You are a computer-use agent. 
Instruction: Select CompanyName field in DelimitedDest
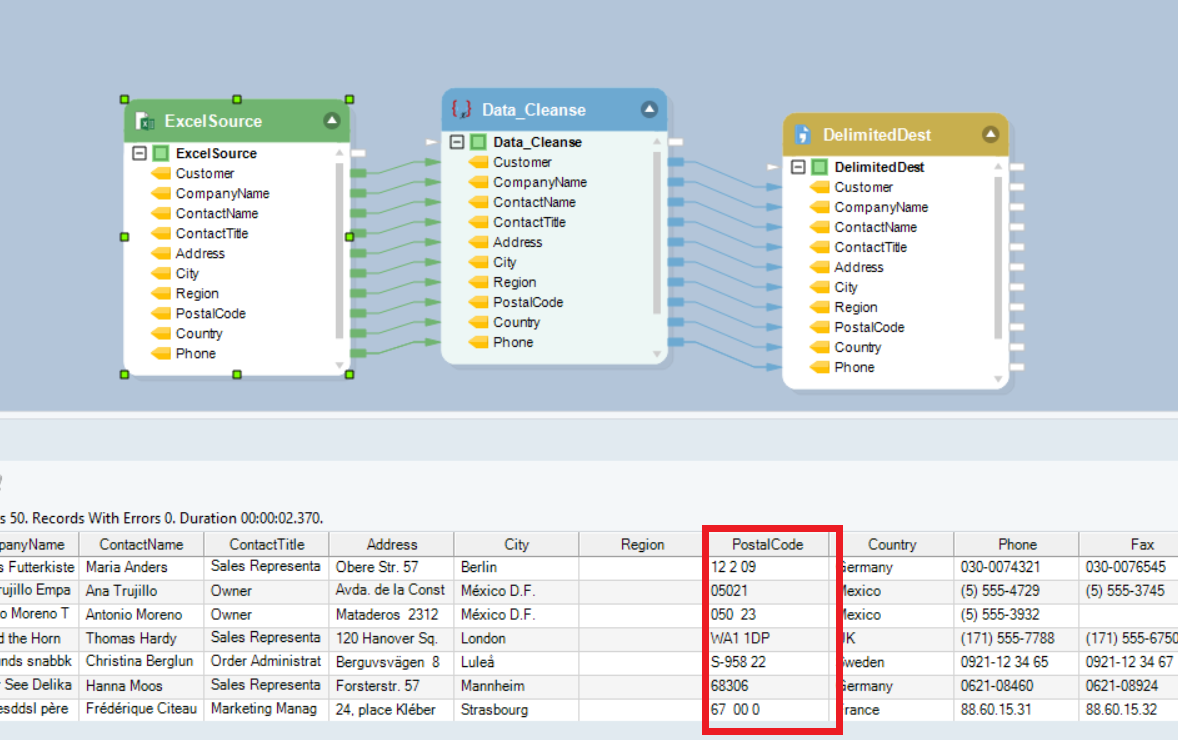[x=880, y=207]
